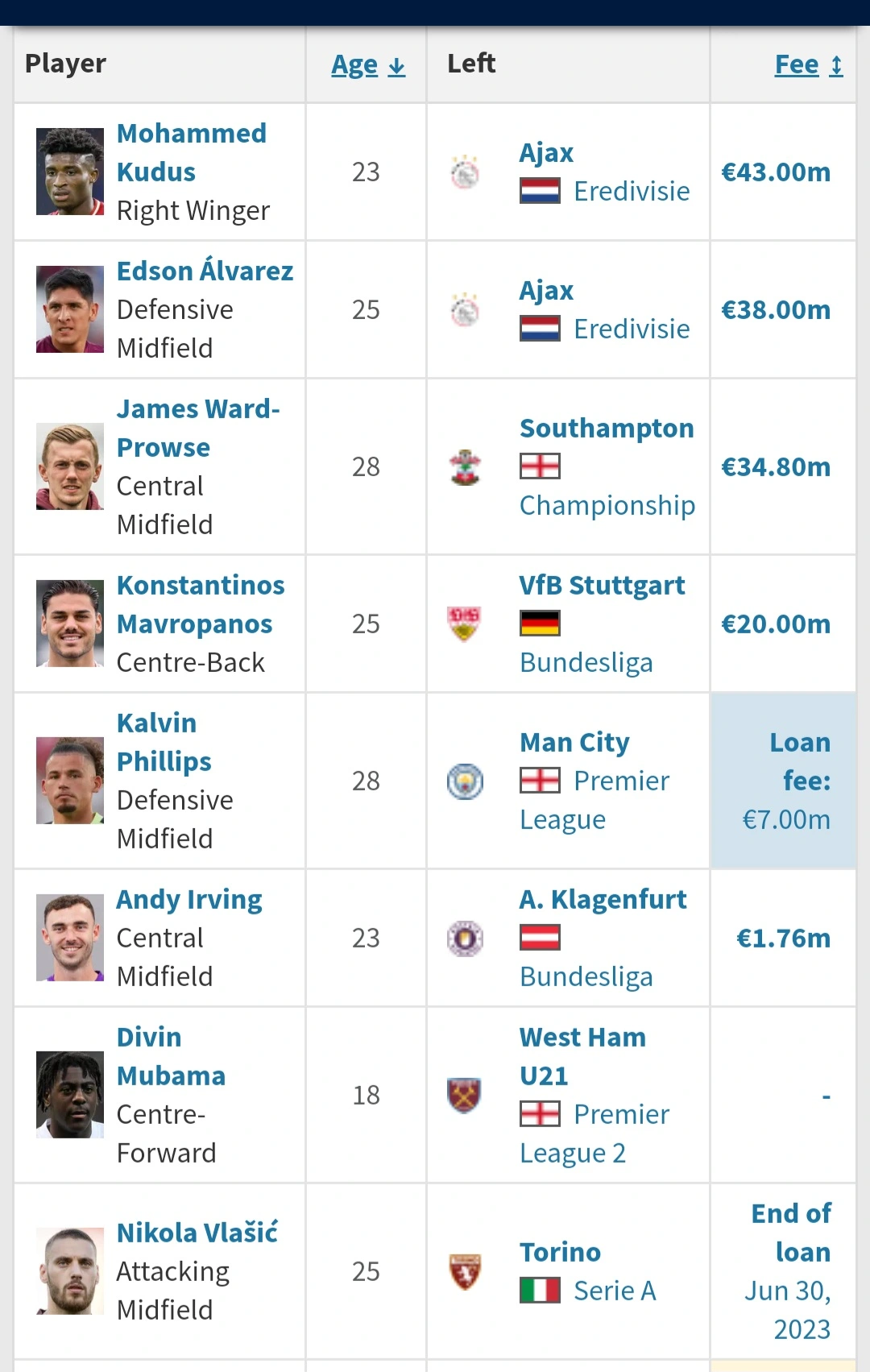Click the Italian flag beside Serie A
Screen dimensions: 870x1372
coord(540,1291)
